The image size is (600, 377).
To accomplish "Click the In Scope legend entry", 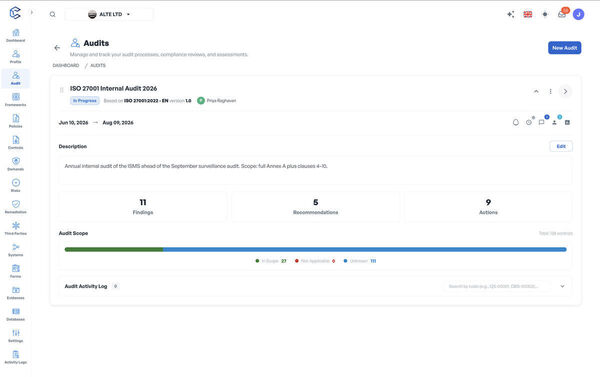I will tap(271, 261).
